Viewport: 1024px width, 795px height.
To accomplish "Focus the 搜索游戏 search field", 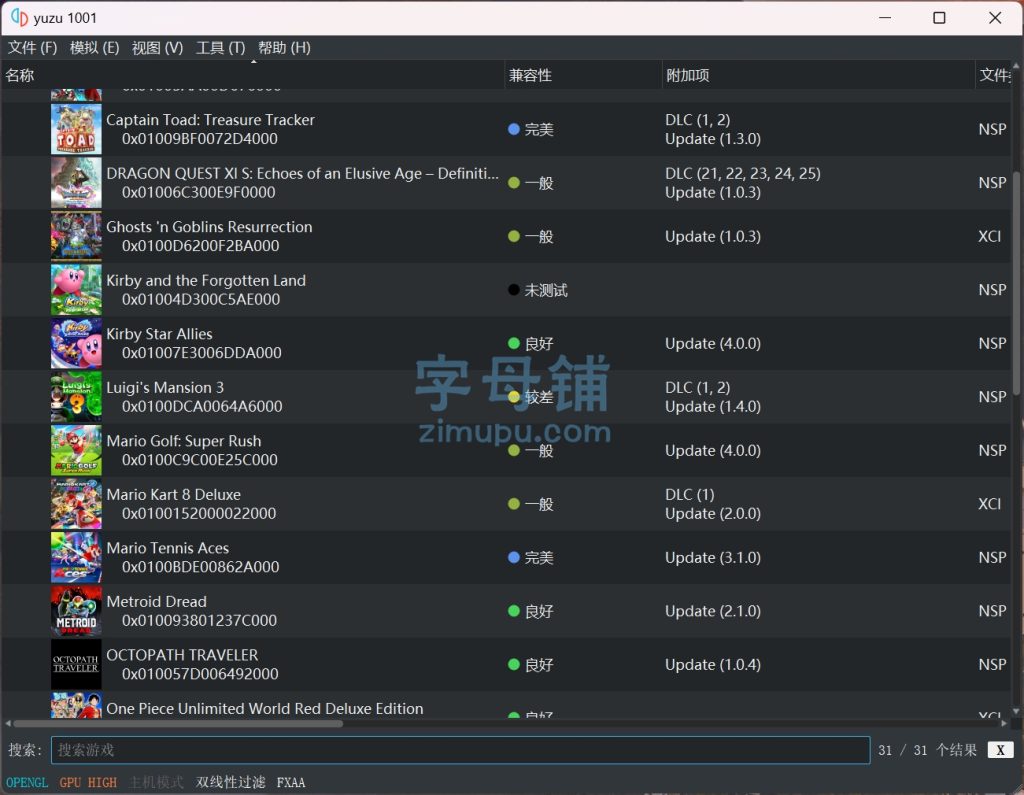I will tap(460, 750).
